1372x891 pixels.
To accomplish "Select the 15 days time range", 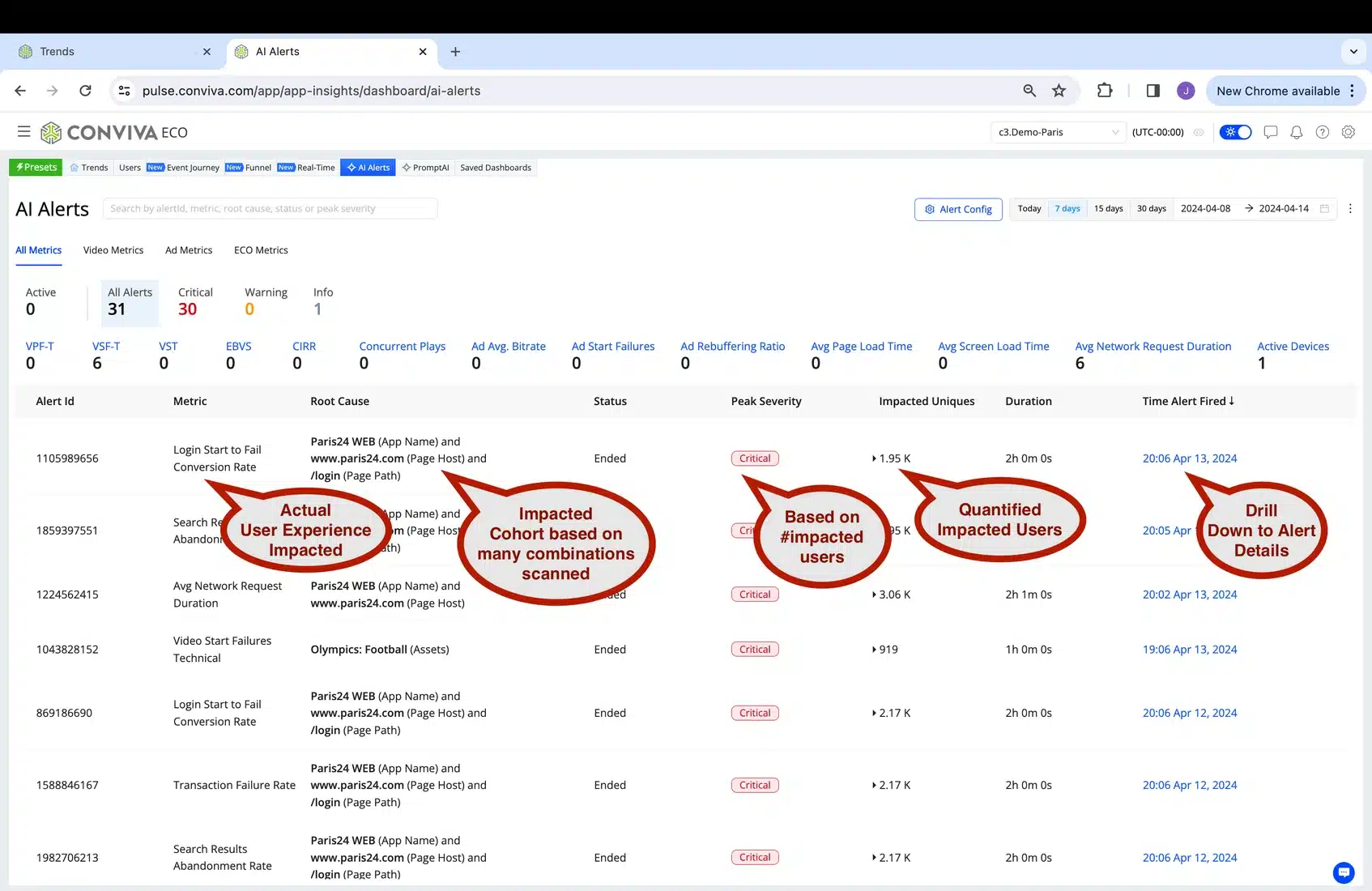I will (1108, 209).
